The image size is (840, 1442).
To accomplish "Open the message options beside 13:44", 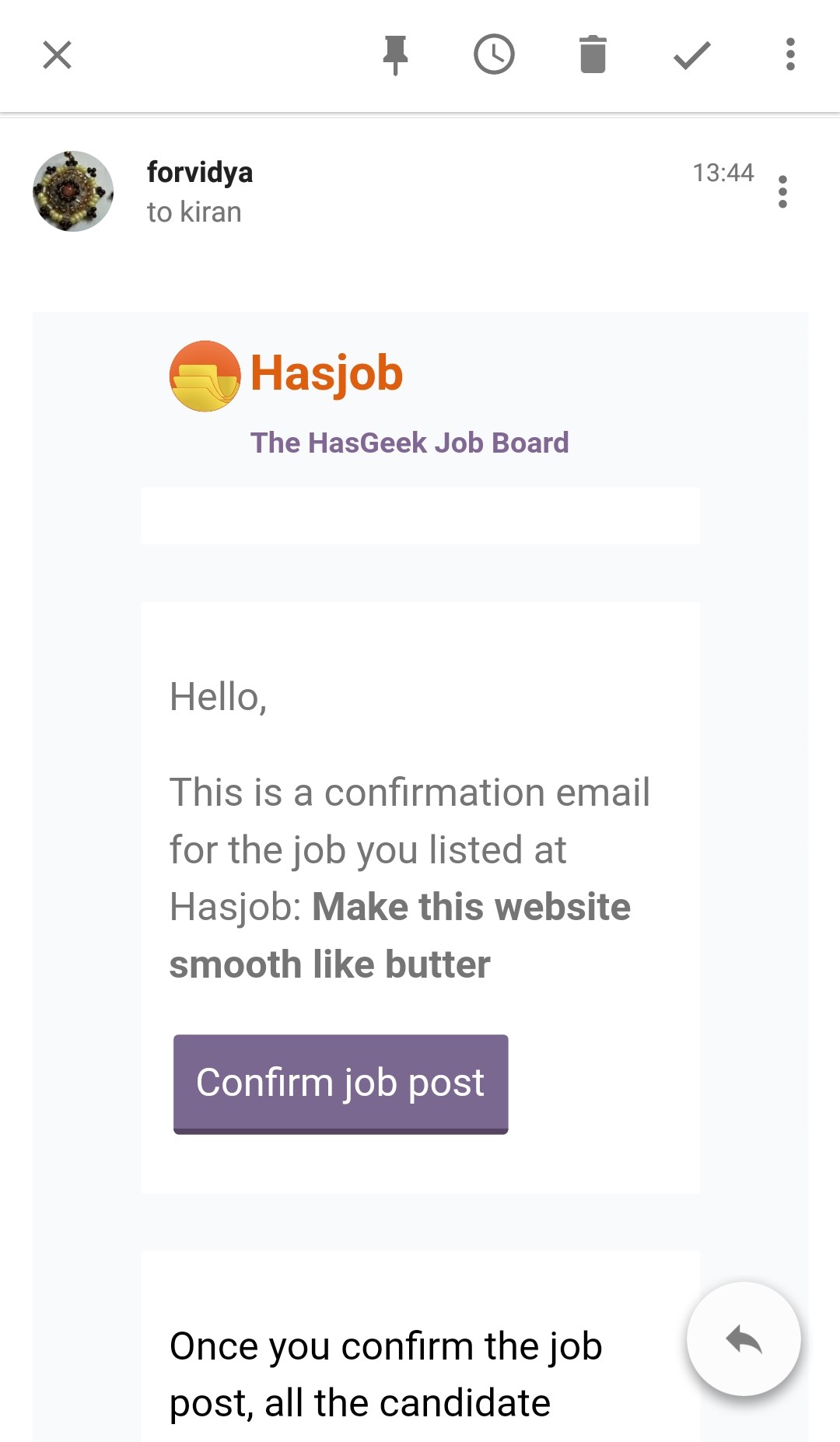I will 782,191.
